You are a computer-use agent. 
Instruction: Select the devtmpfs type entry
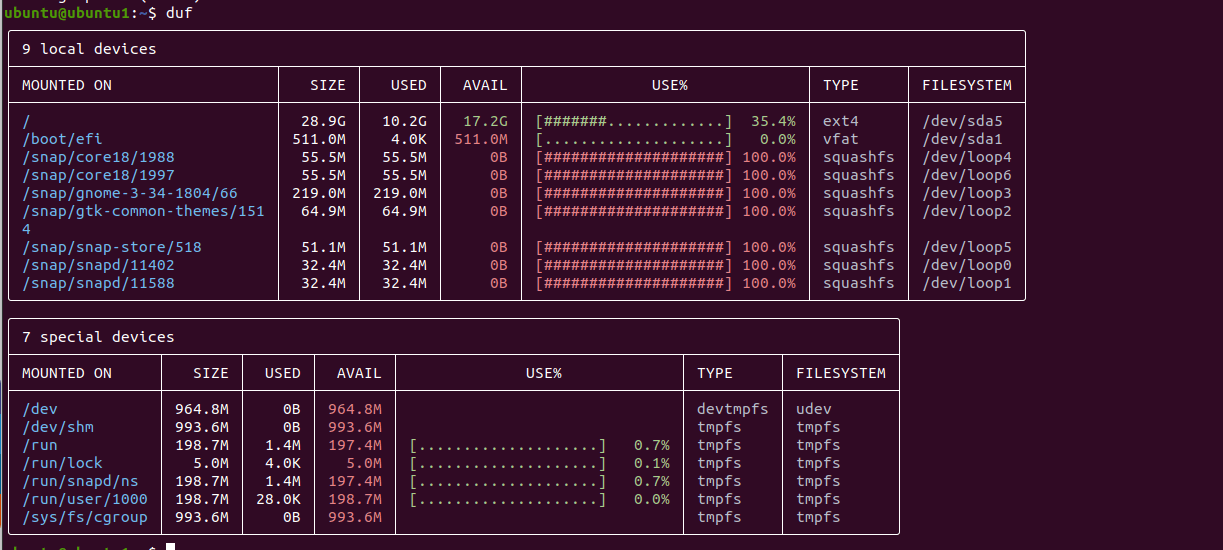pyautogui.click(x=733, y=409)
